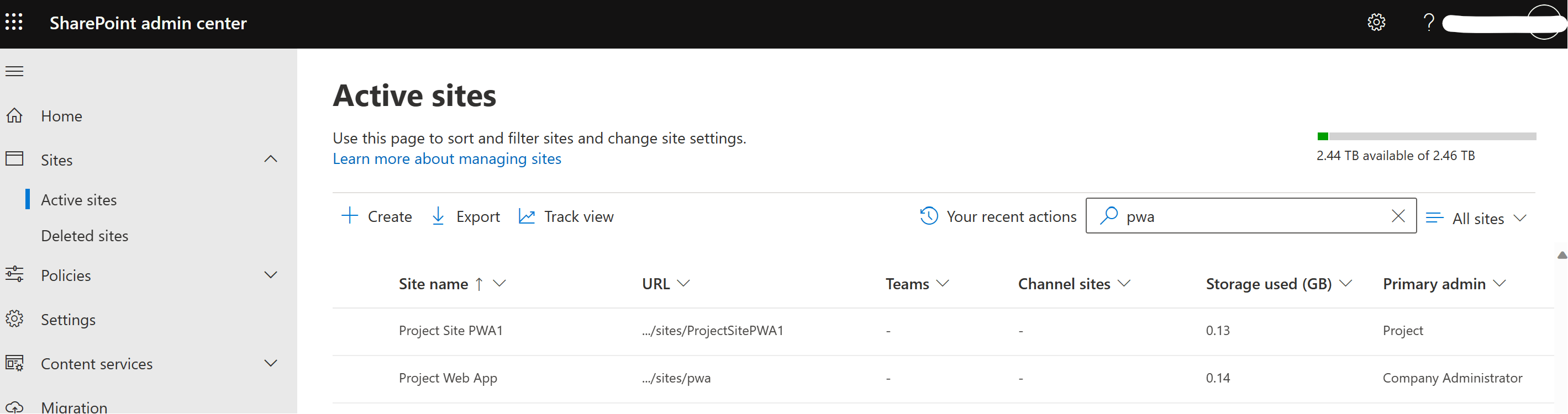Image resolution: width=1568 pixels, height=414 pixels.
Task: Click the Track view button label
Action: 579,216
